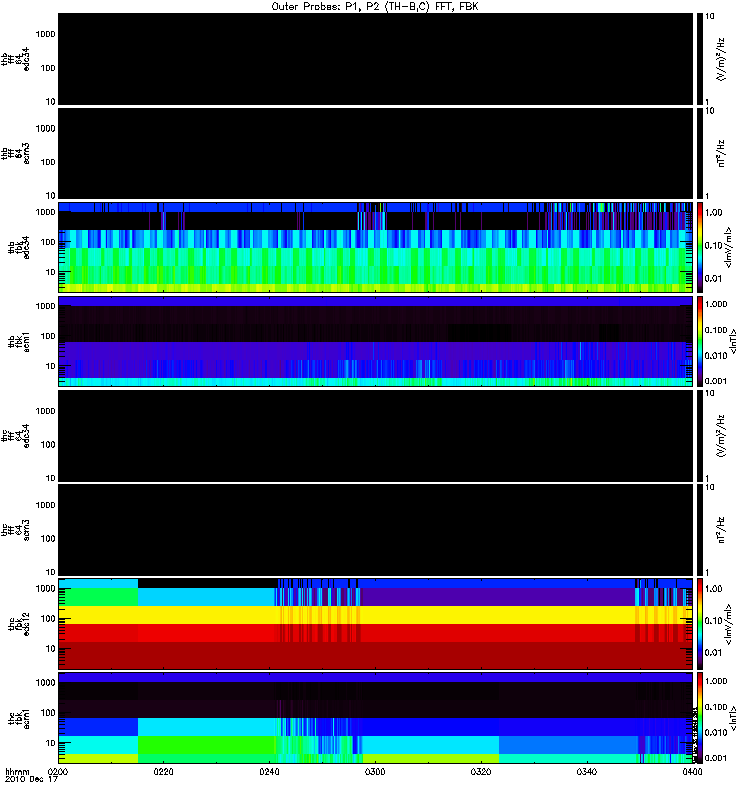Click the 100 y-tick of thb fbk scm1 panel
The height and width of the screenshot is (800, 750).
47,336
